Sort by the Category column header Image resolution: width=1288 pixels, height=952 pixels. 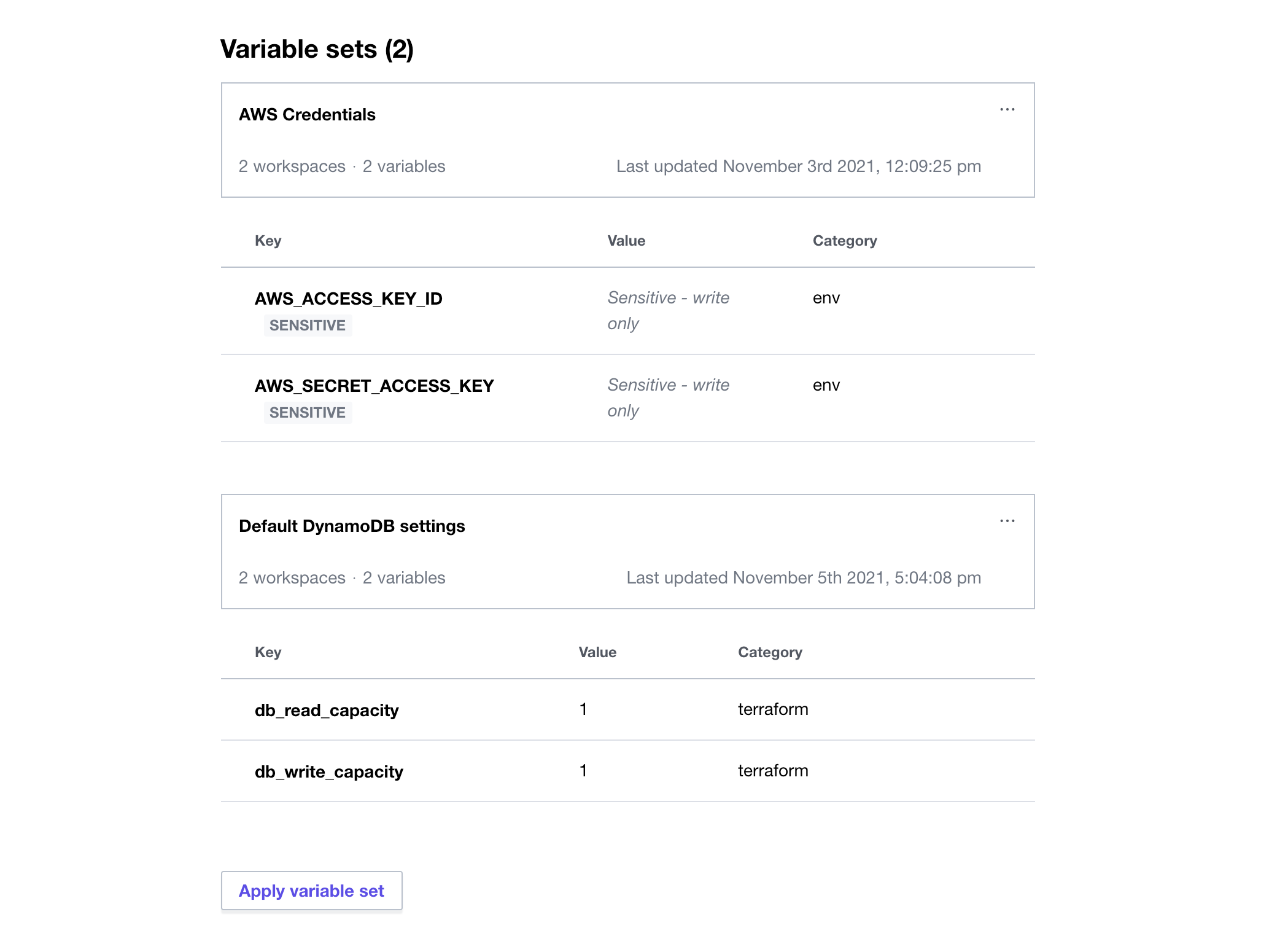[845, 240]
